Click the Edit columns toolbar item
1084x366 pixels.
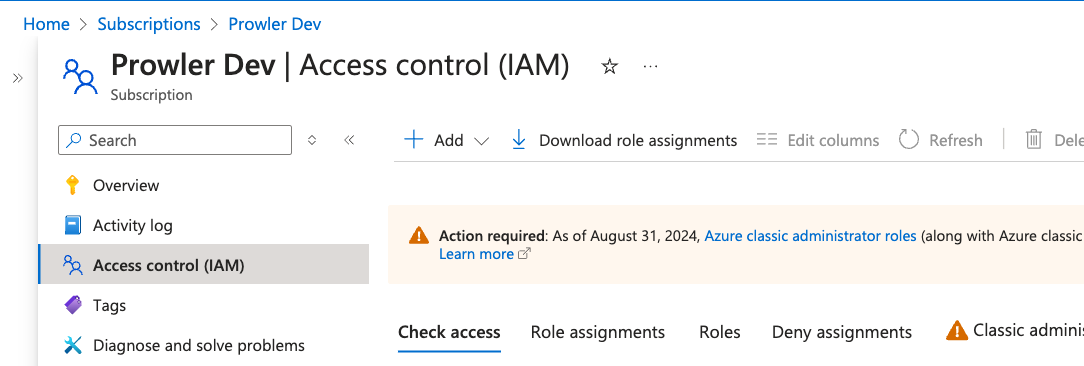click(818, 140)
